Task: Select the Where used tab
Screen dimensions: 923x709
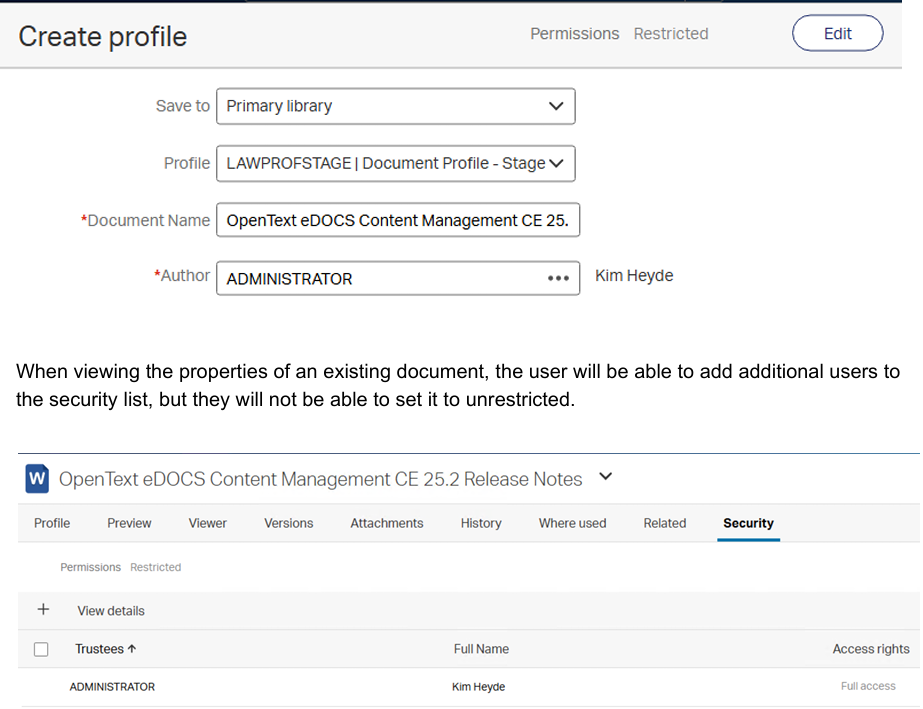Action: pyautogui.click(x=572, y=523)
